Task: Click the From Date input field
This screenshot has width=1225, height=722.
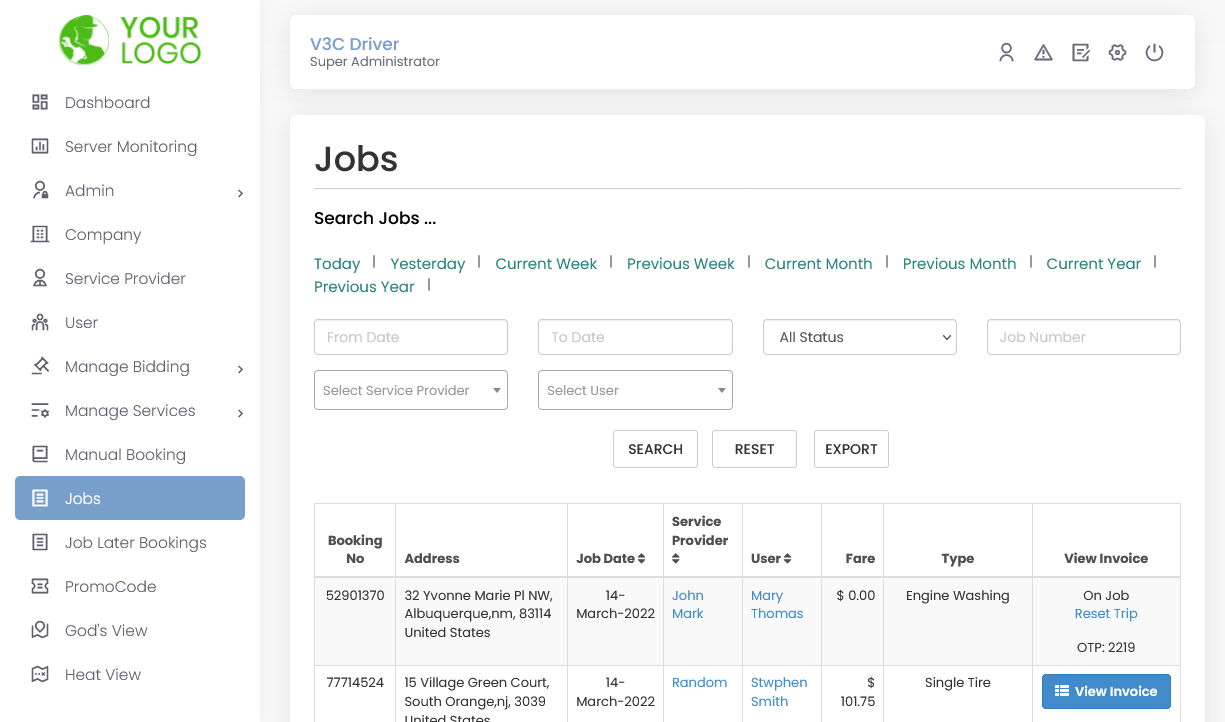Action: point(410,337)
